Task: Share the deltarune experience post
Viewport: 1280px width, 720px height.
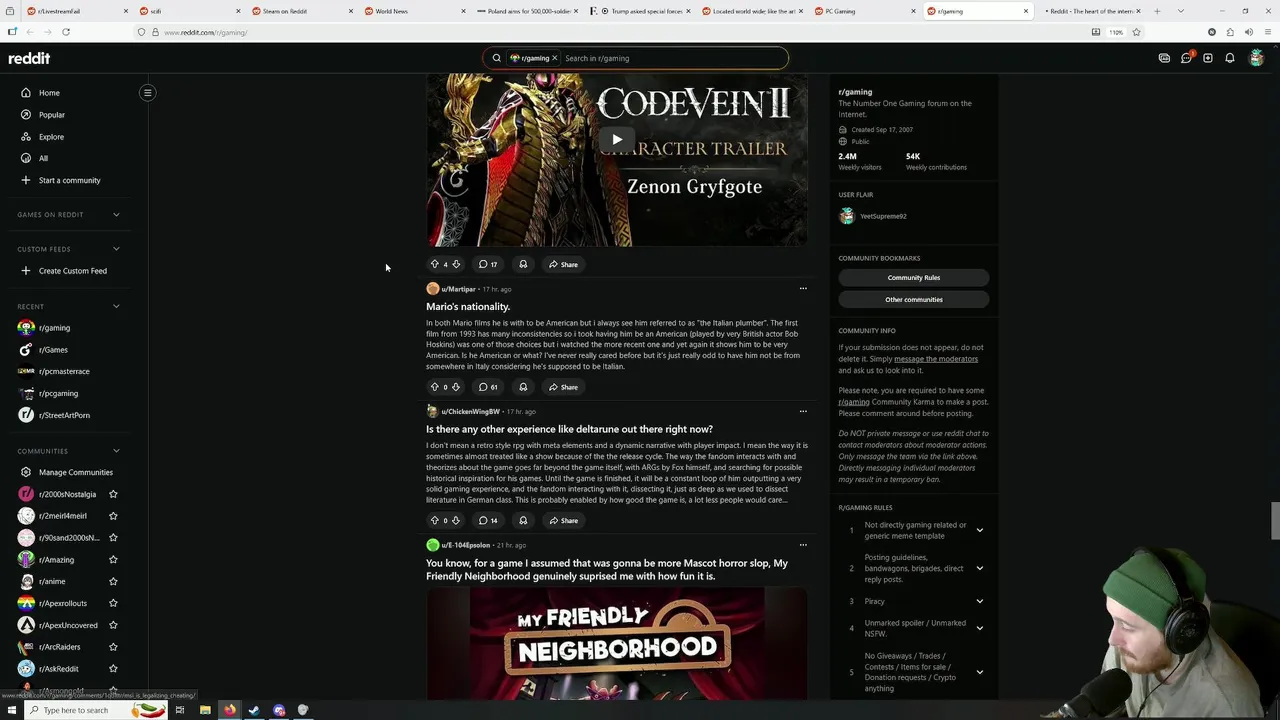Action: pos(563,520)
